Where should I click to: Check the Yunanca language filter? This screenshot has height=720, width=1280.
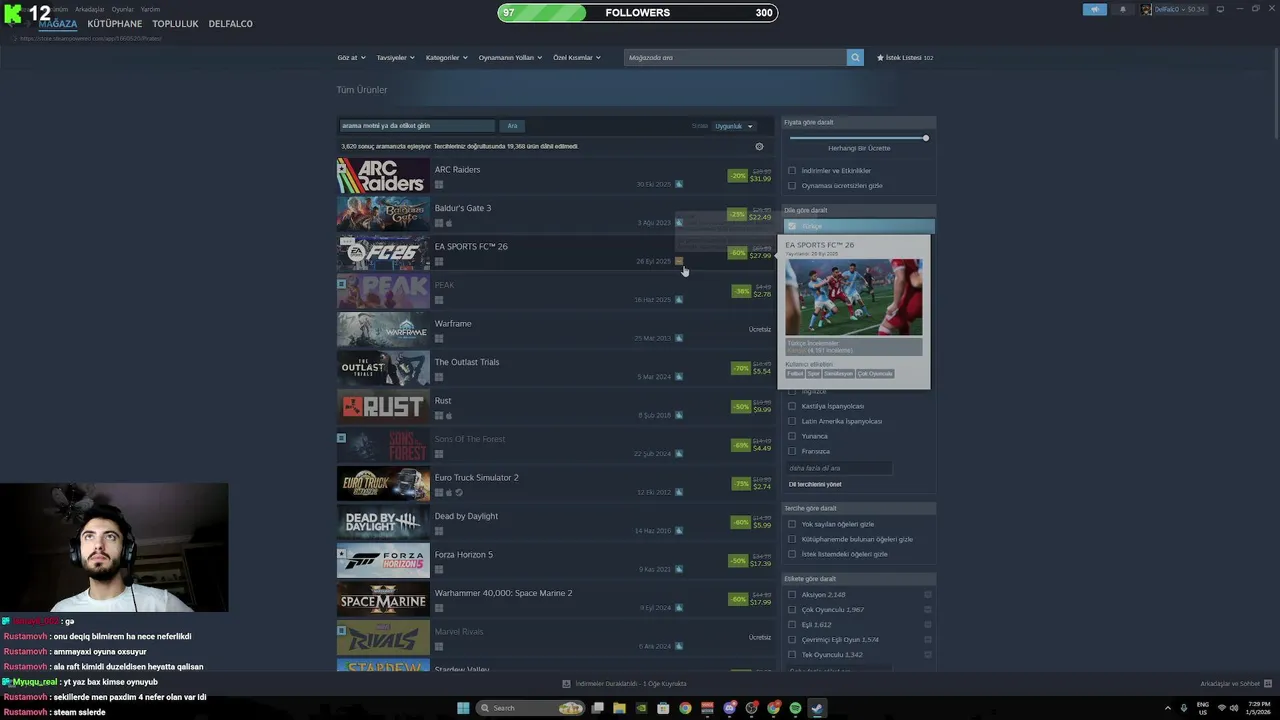[792, 436]
